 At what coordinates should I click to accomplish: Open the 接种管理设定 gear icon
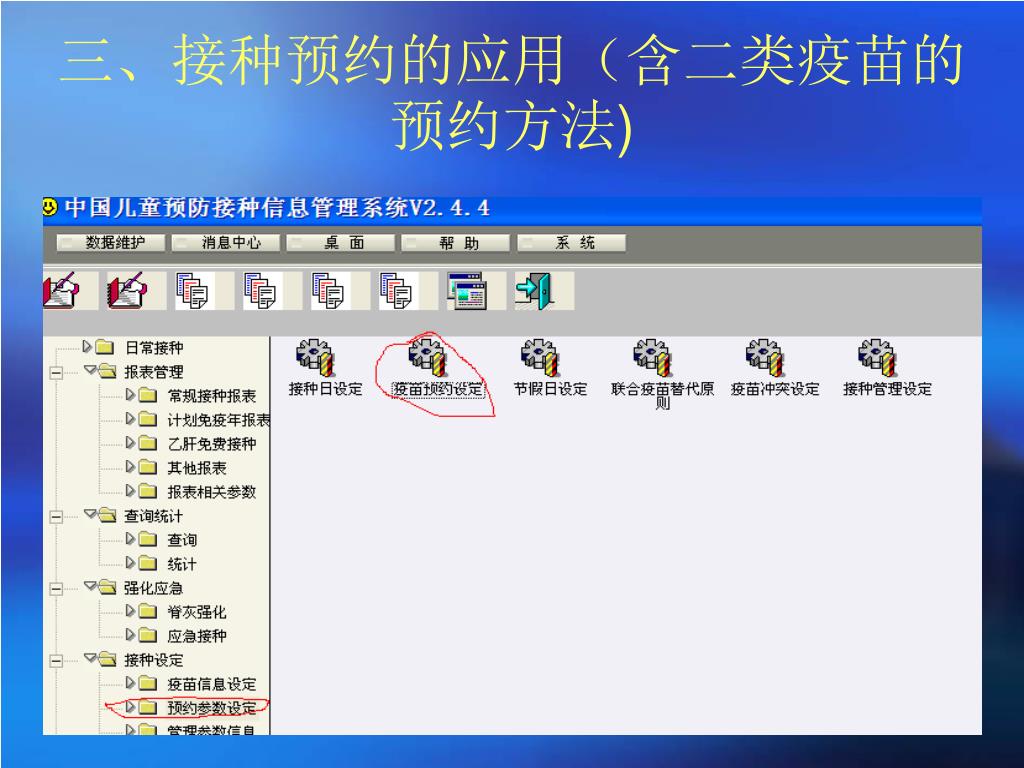click(x=877, y=357)
